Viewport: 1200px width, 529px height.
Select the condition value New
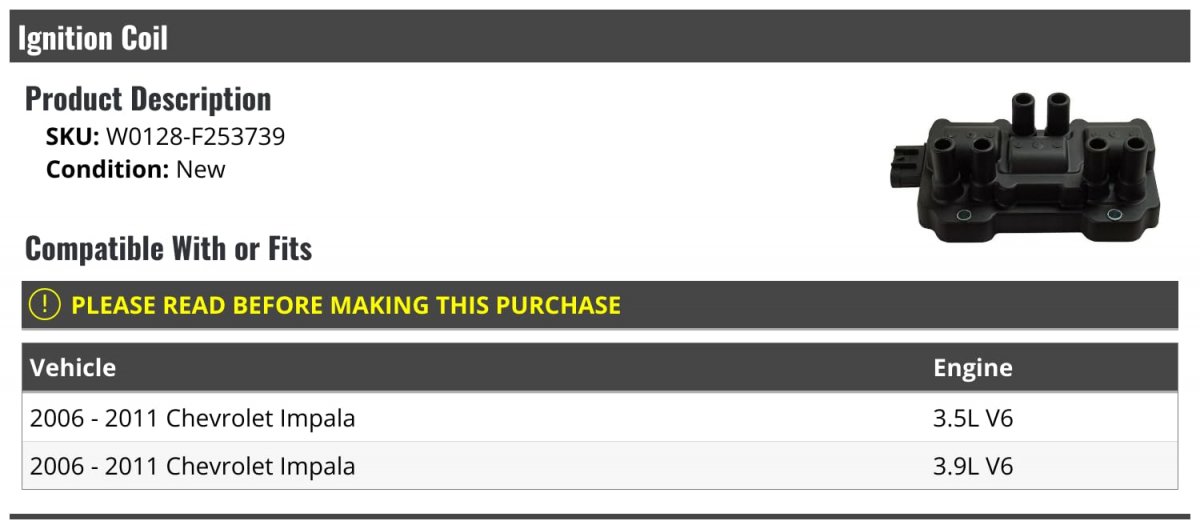click(x=201, y=169)
